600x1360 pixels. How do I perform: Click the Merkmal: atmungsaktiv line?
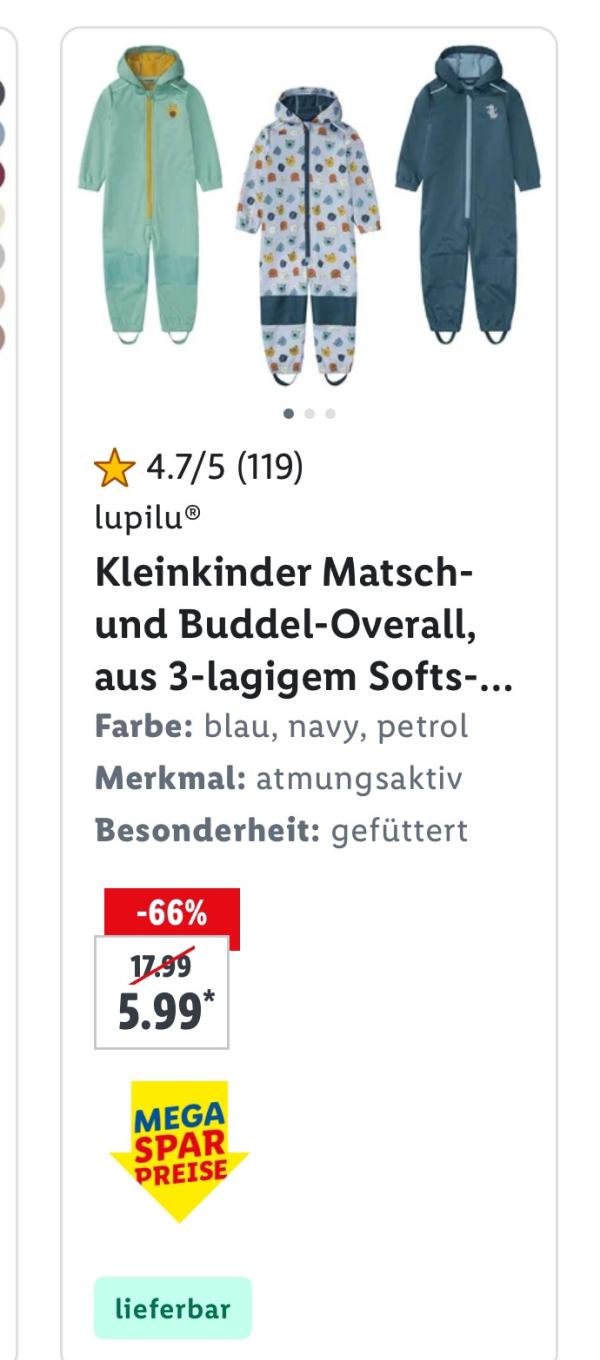278,778
